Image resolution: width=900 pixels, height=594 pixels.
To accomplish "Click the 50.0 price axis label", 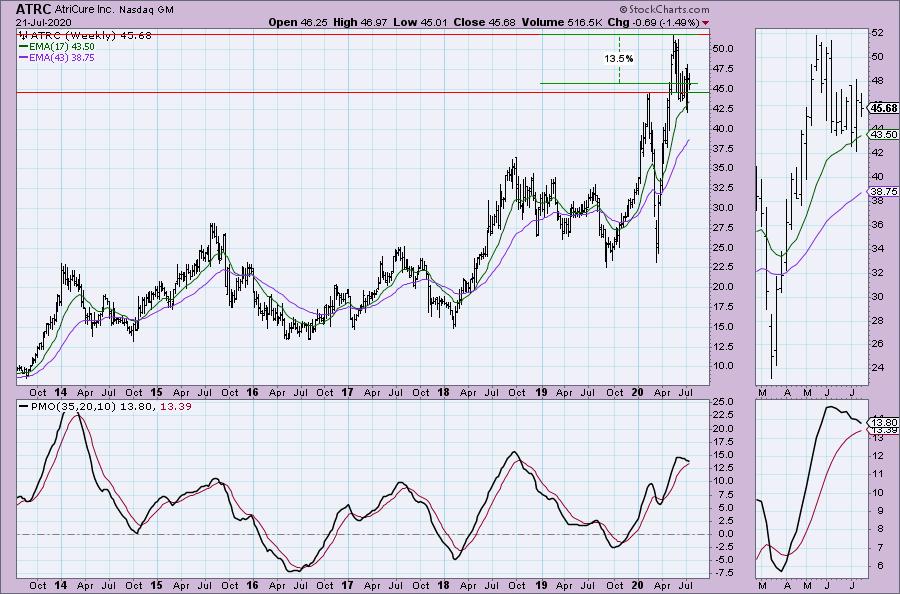I will click(723, 49).
